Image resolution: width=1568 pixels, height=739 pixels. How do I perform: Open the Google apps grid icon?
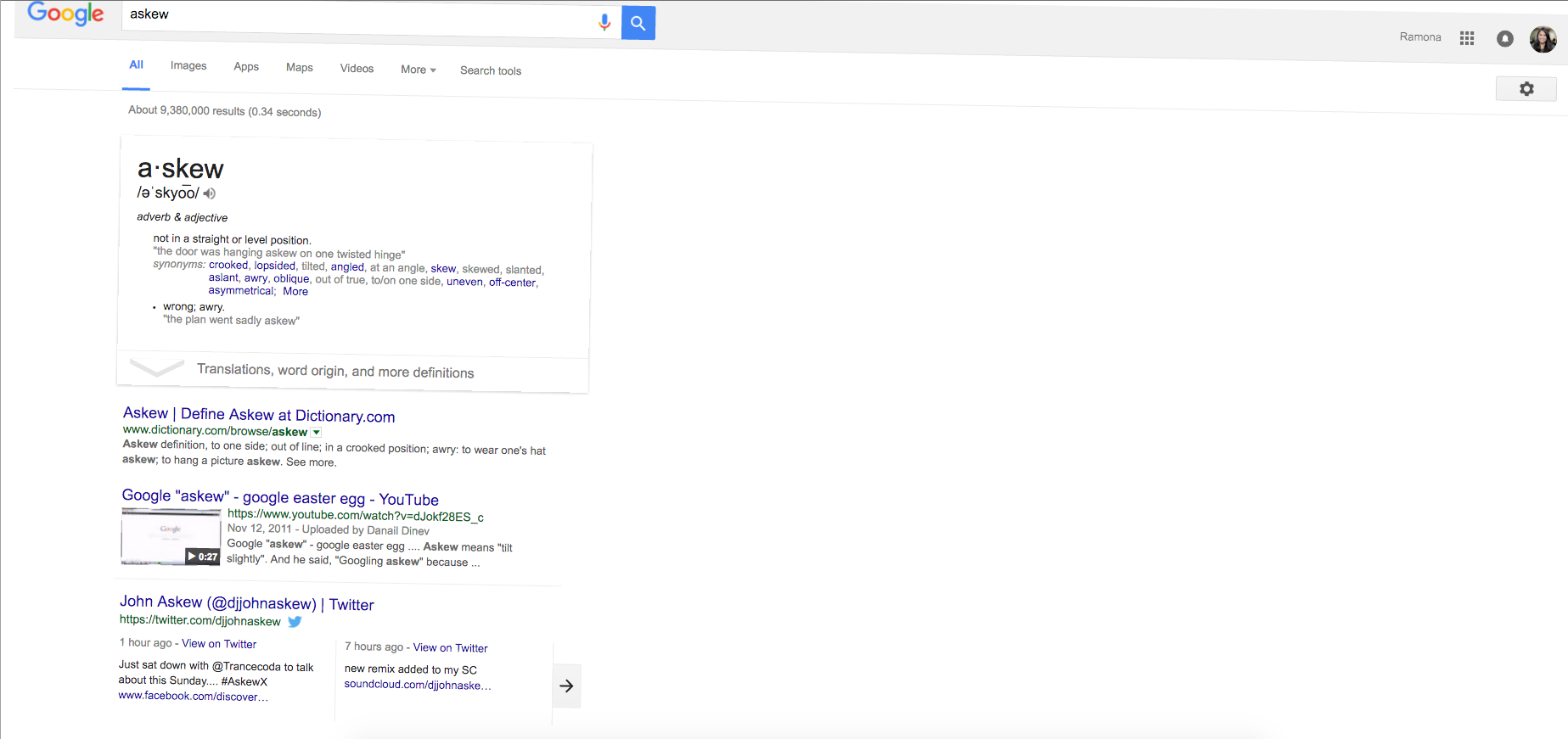point(1467,38)
